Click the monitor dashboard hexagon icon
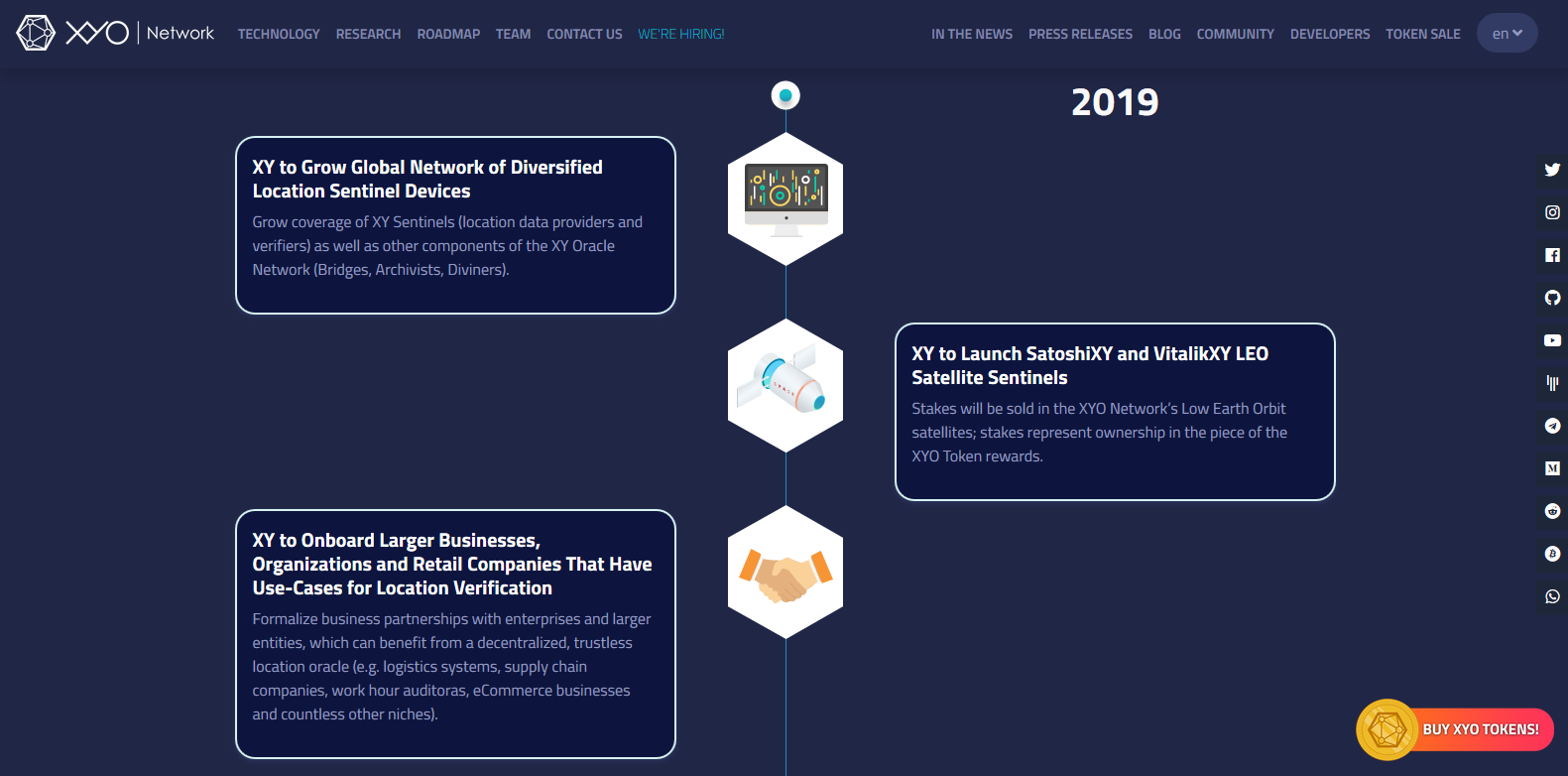 click(785, 198)
